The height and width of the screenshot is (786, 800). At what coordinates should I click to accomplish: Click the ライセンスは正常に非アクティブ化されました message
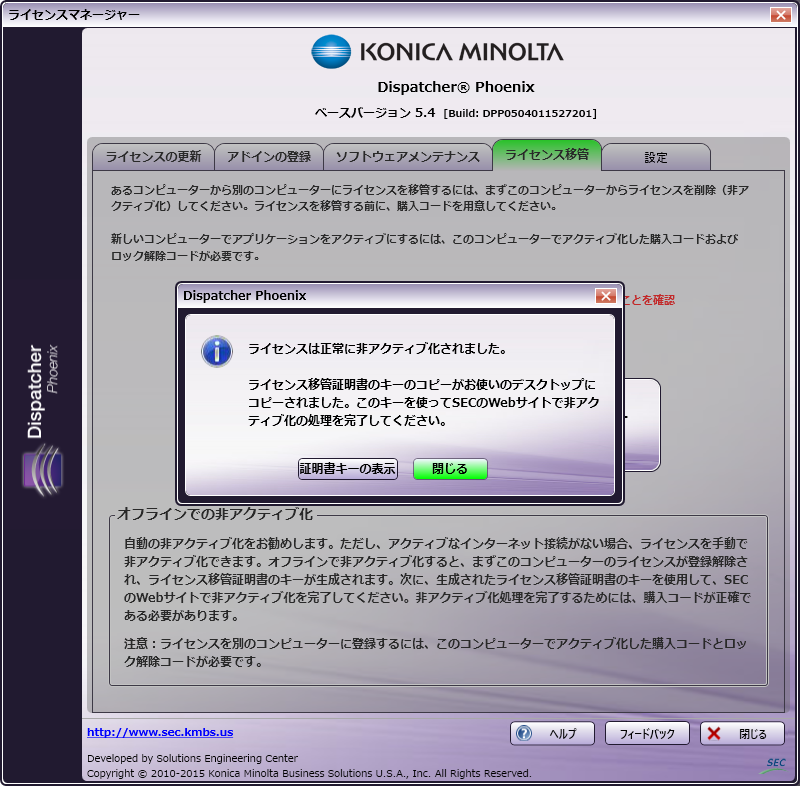pos(378,349)
